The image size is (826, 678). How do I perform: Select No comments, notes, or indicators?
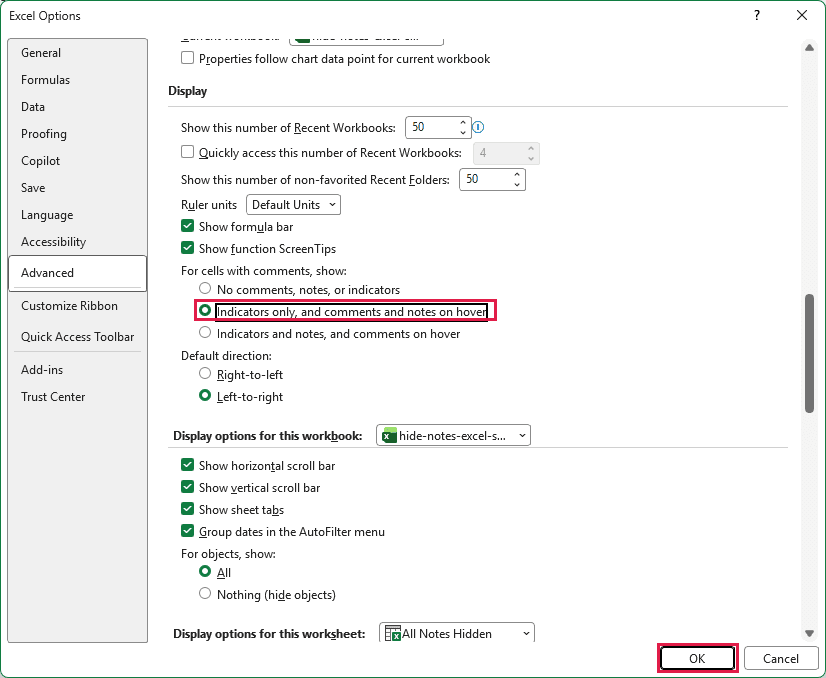205,289
